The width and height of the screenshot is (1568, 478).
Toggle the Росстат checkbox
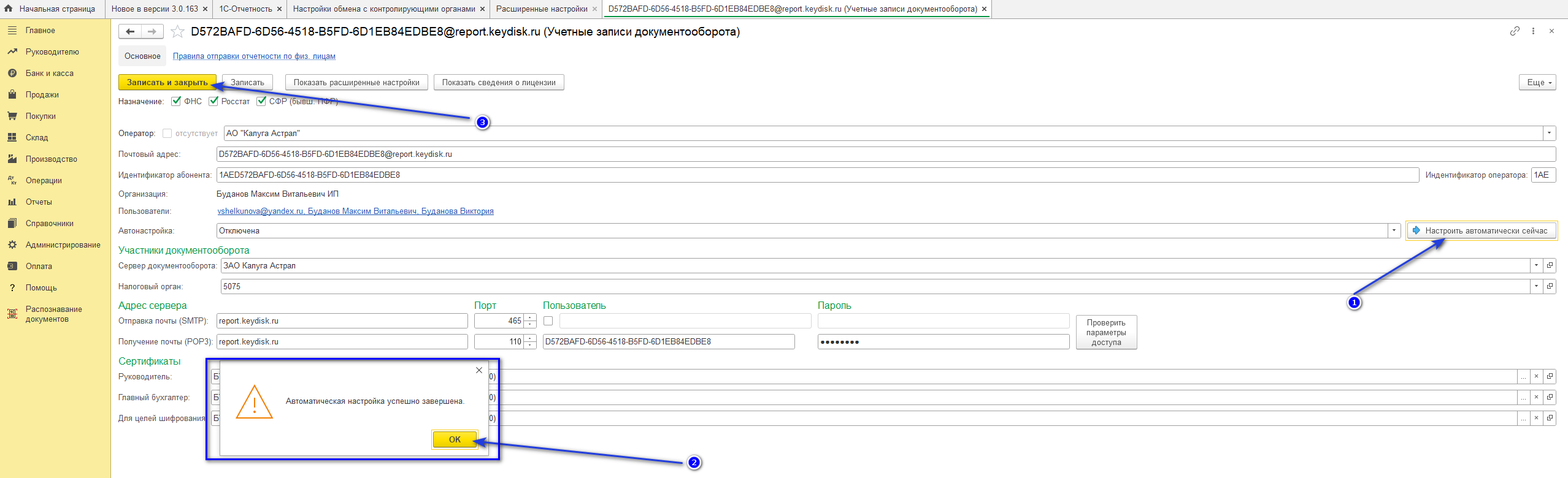pos(213,102)
